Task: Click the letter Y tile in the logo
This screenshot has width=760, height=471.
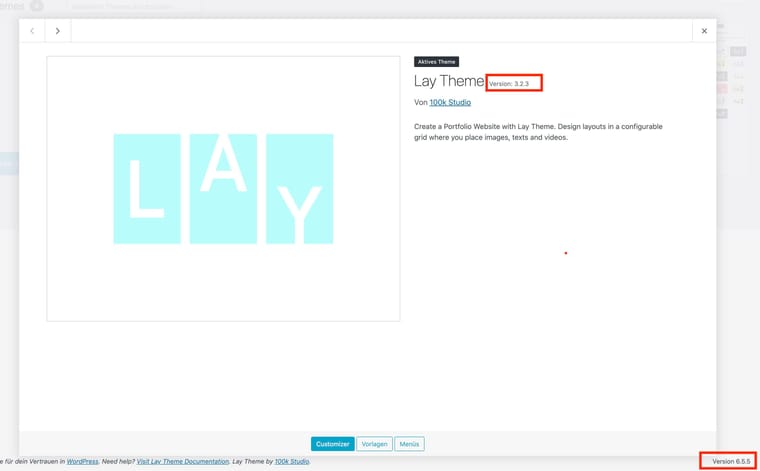Action: (x=299, y=189)
